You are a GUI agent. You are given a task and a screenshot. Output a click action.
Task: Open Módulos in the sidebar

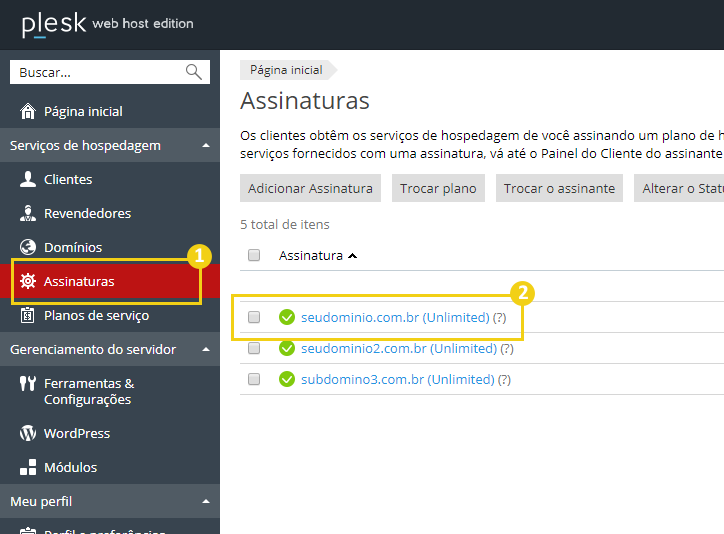[x=110, y=467]
